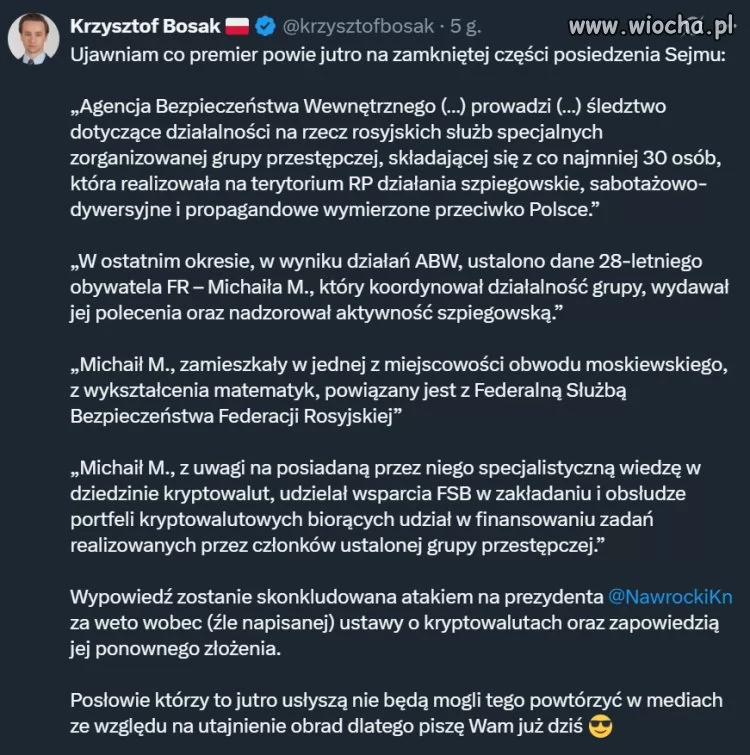Click the closing paragraph starting "Posłowie którzy"
Image resolution: width=750 pixels, height=755 pixels.
[x=395, y=712]
